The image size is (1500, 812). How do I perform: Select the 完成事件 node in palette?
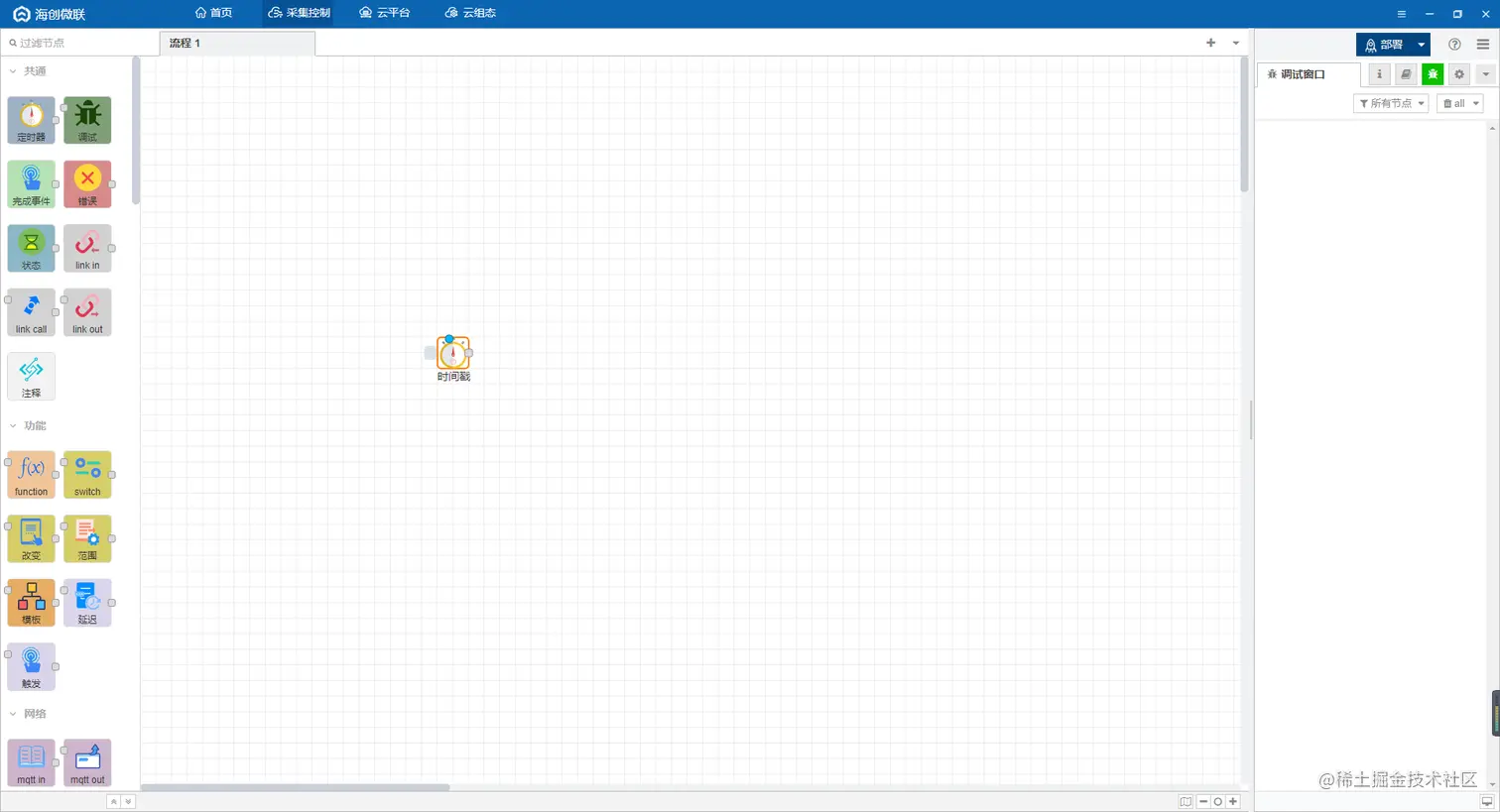tap(31, 184)
